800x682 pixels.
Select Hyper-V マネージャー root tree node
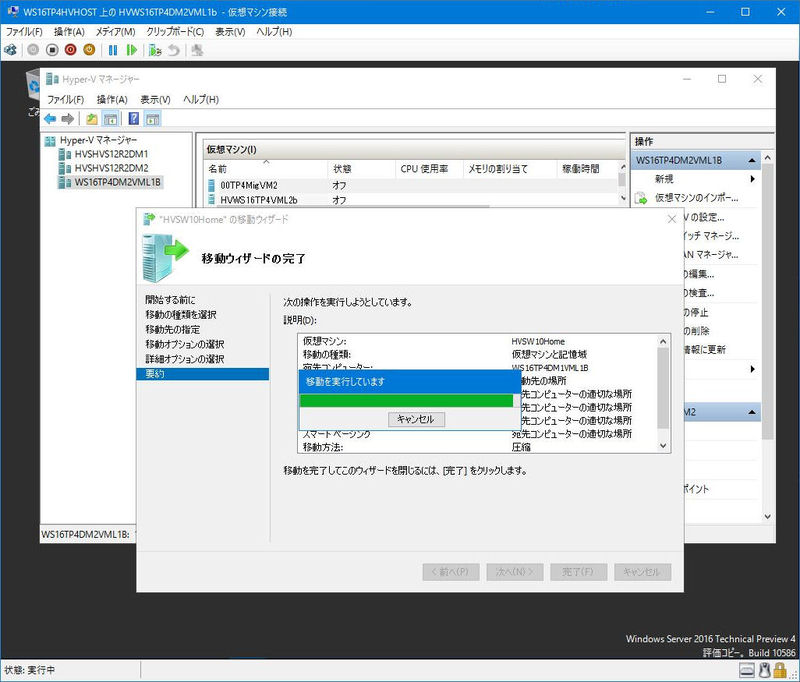point(98,140)
